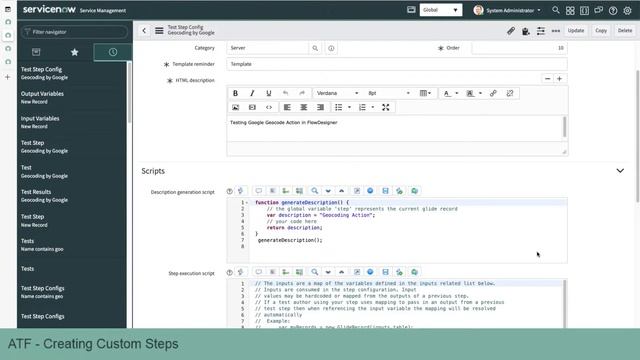Click the Order field
Image resolution: width=640 pixels, height=360 pixels.
[x=519, y=48]
